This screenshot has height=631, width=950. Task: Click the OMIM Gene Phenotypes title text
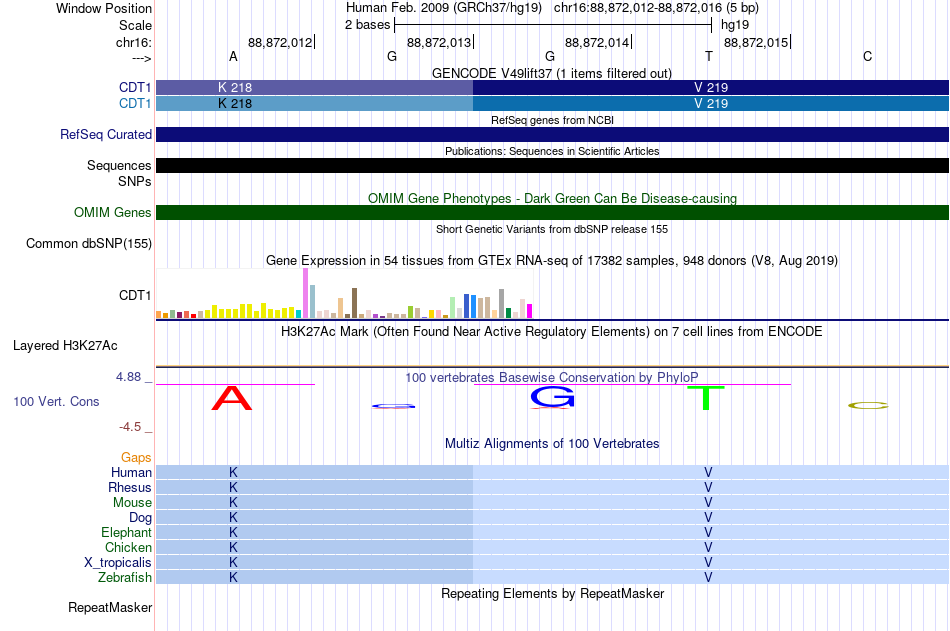pyautogui.click(x=552, y=199)
